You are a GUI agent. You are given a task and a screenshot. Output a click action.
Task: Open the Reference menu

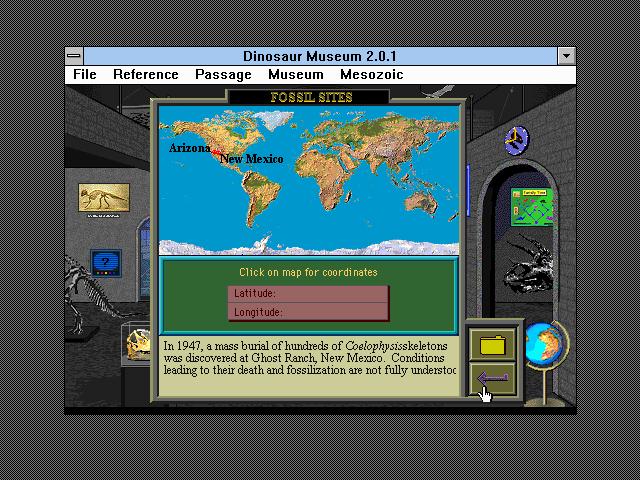(x=146, y=74)
